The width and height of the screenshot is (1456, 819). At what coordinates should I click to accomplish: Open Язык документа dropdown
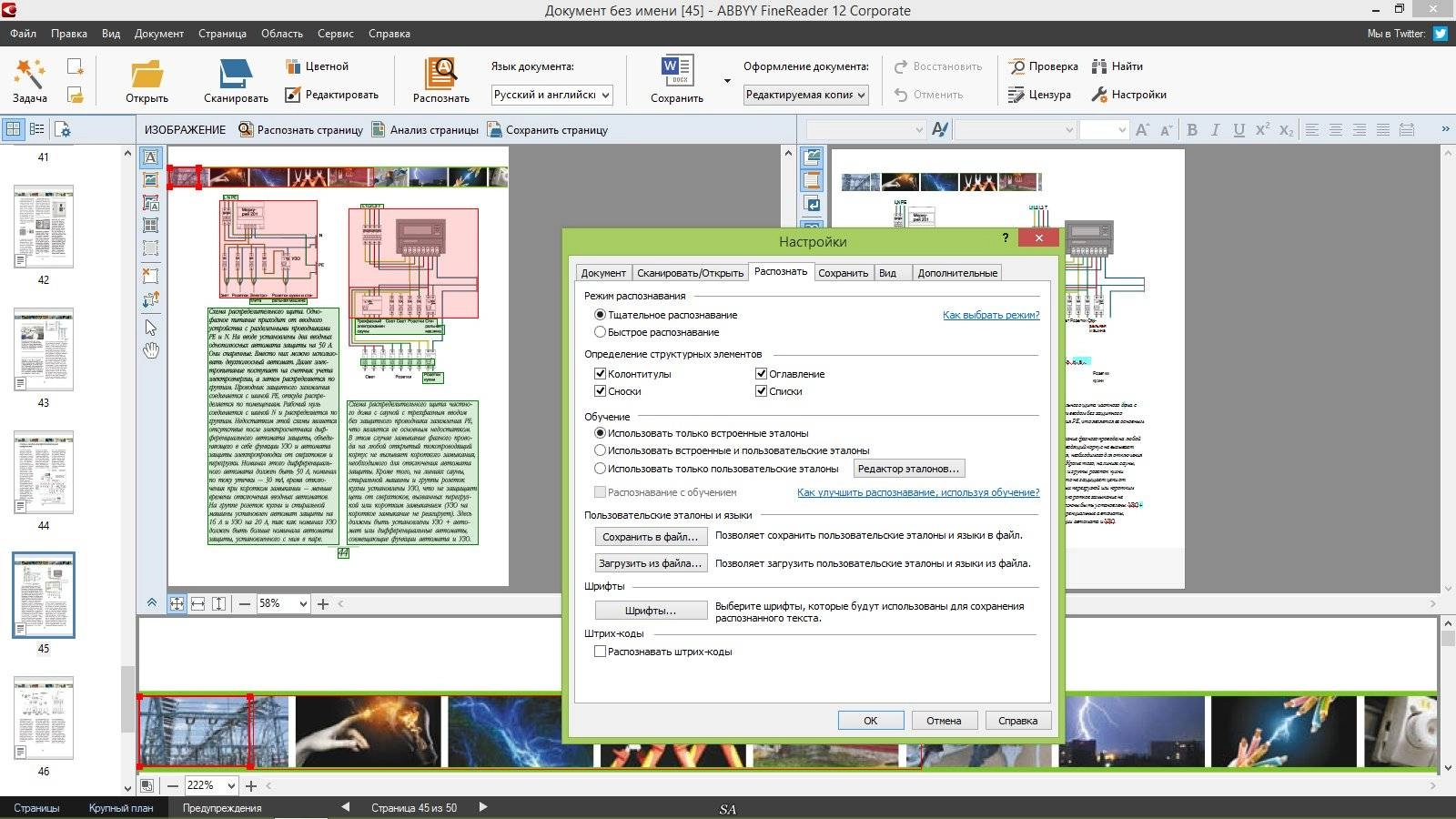pyautogui.click(x=551, y=95)
